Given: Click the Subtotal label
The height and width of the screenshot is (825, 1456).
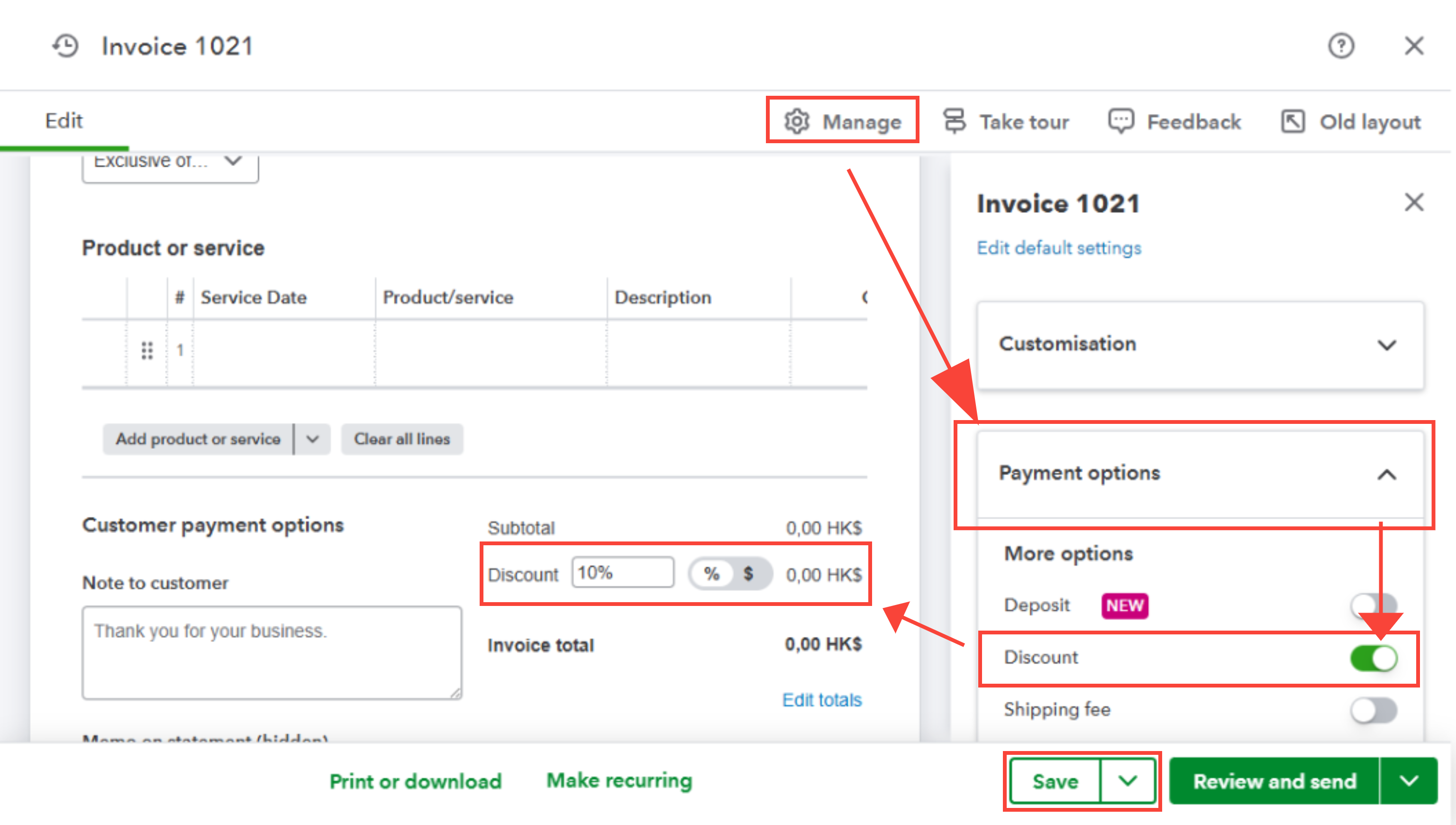Looking at the screenshot, I should pos(521,528).
